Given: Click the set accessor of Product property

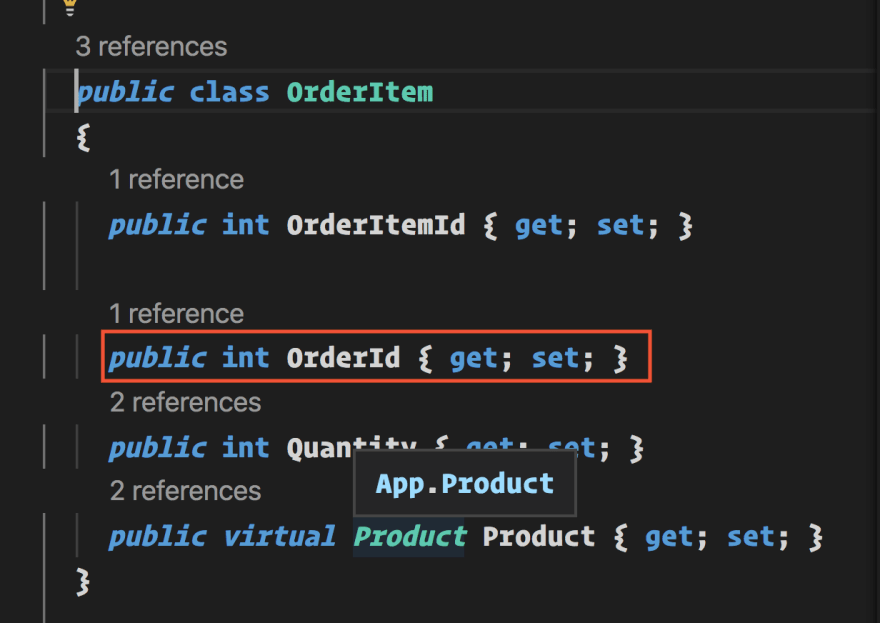Looking at the screenshot, I should (x=750, y=537).
